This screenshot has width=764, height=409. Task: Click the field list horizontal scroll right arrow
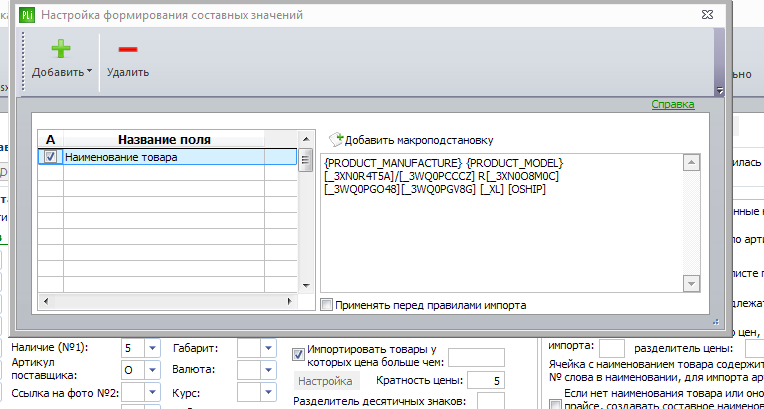(289, 302)
